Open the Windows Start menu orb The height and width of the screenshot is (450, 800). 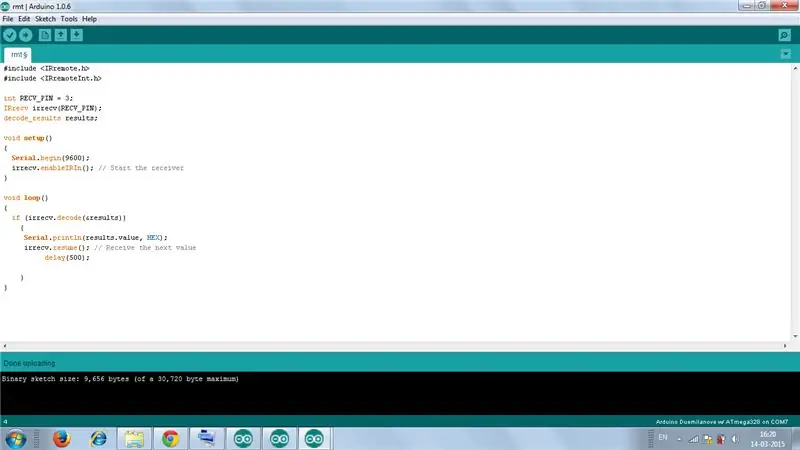pyautogui.click(x=15, y=439)
